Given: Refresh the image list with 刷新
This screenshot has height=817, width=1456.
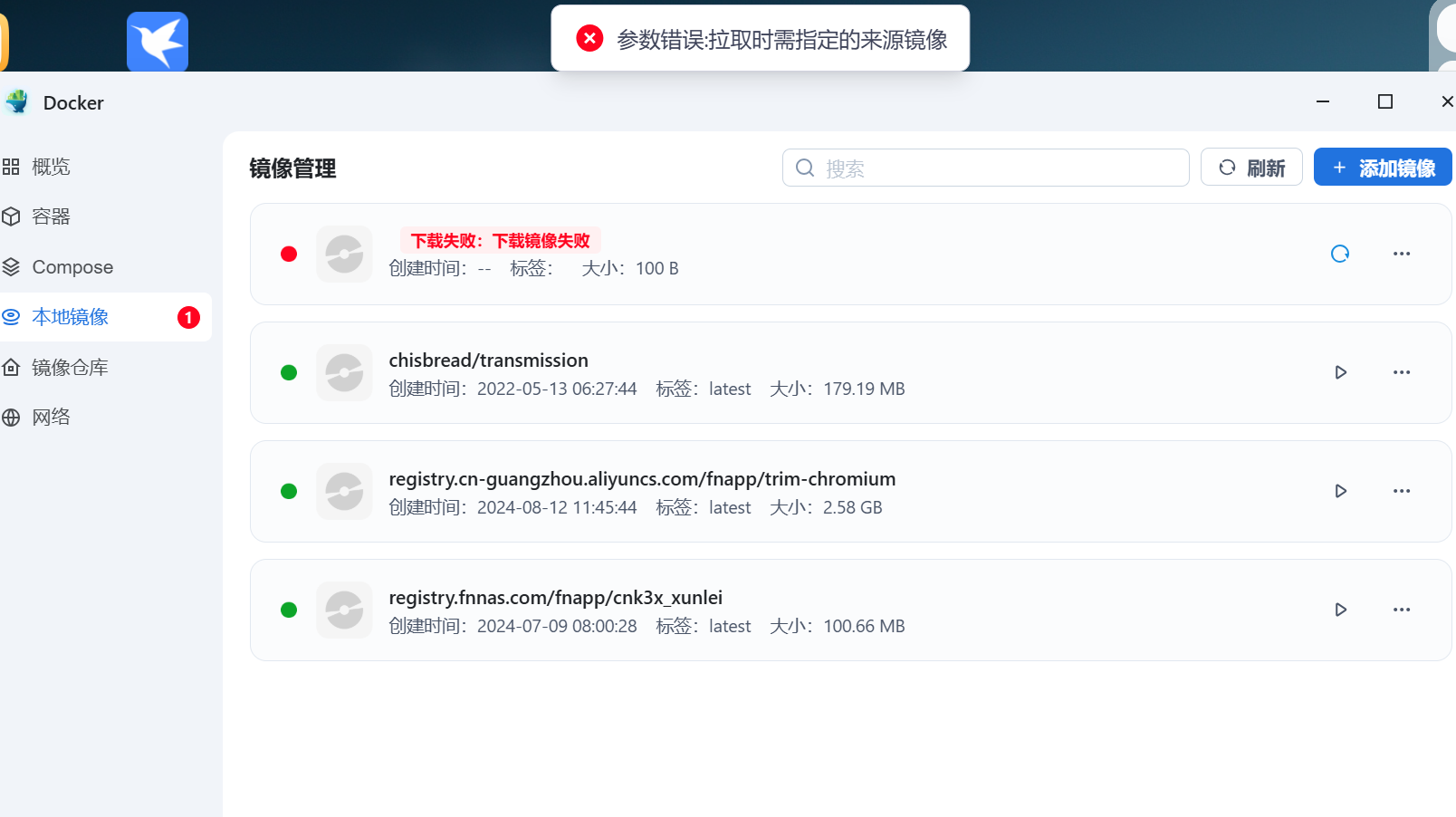Looking at the screenshot, I should click(x=1251, y=168).
